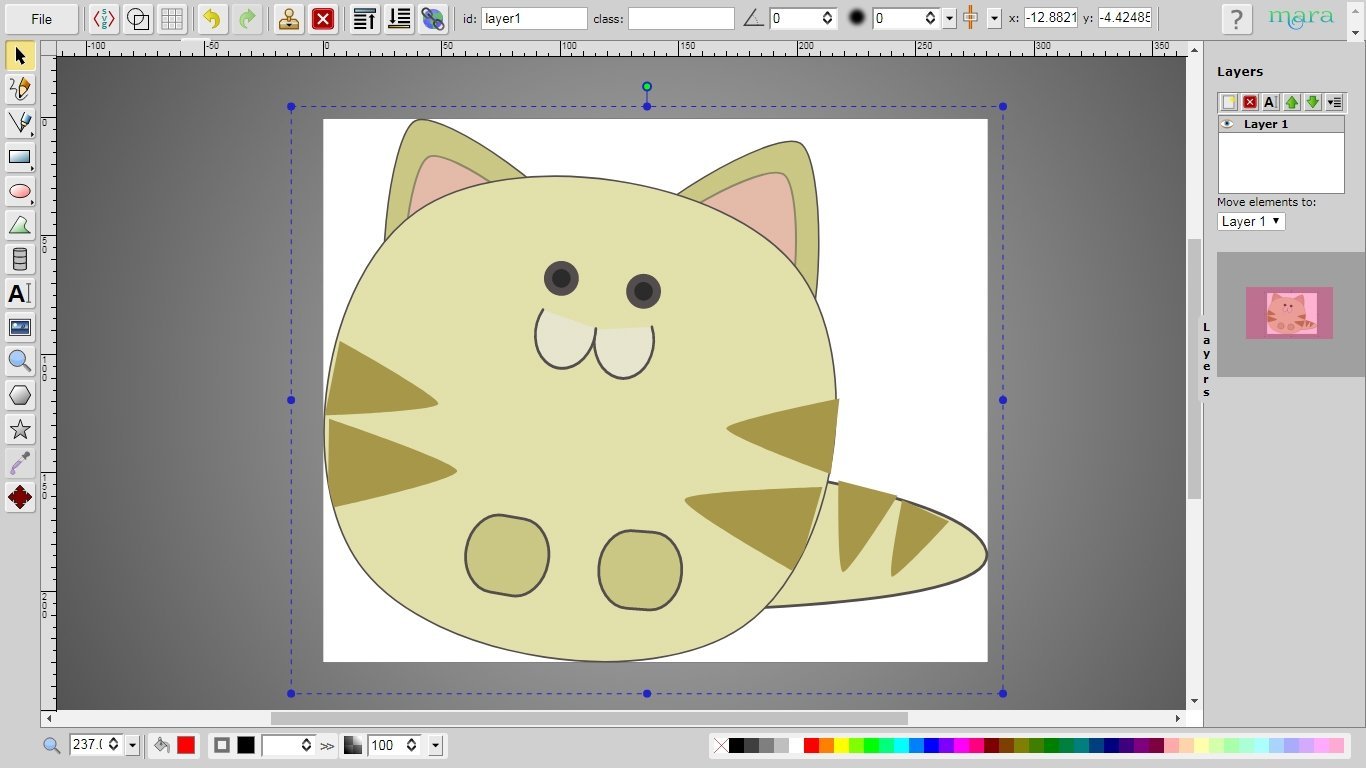Image resolution: width=1366 pixels, height=768 pixels.
Task: Toggle Layer 1 visibility eye
Action: pos(1228,124)
